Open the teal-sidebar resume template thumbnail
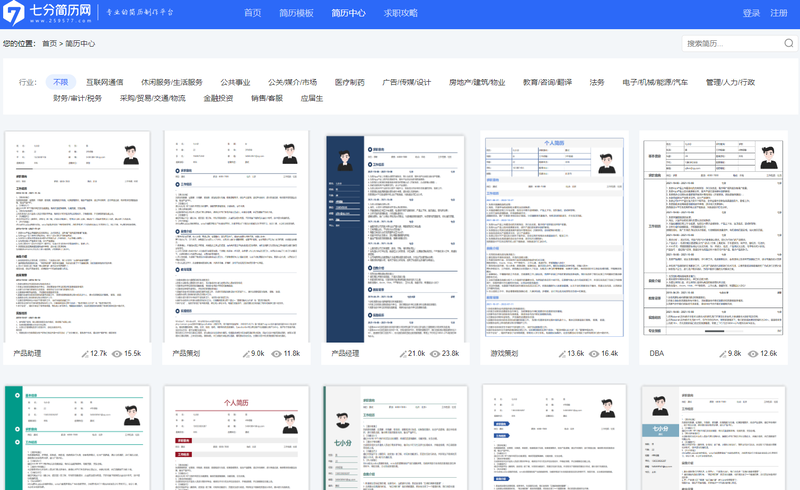800x490 pixels. click(78, 438)
